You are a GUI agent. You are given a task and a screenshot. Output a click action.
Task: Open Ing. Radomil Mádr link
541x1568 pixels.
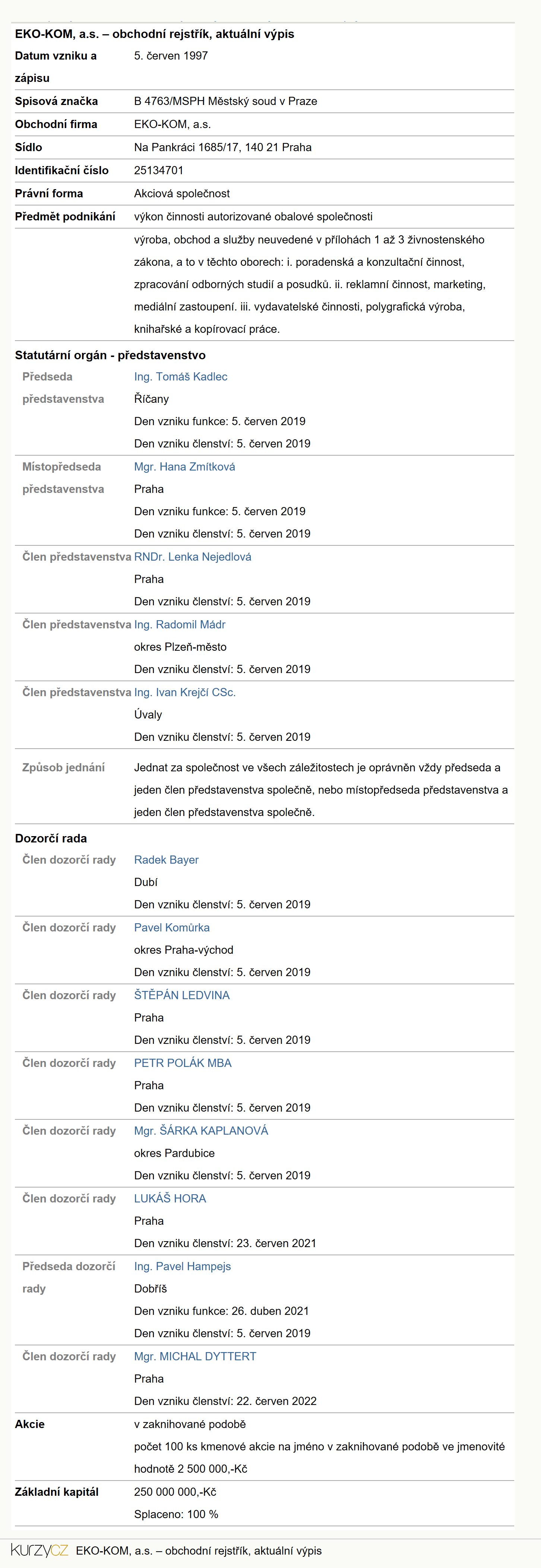[180, 625]
